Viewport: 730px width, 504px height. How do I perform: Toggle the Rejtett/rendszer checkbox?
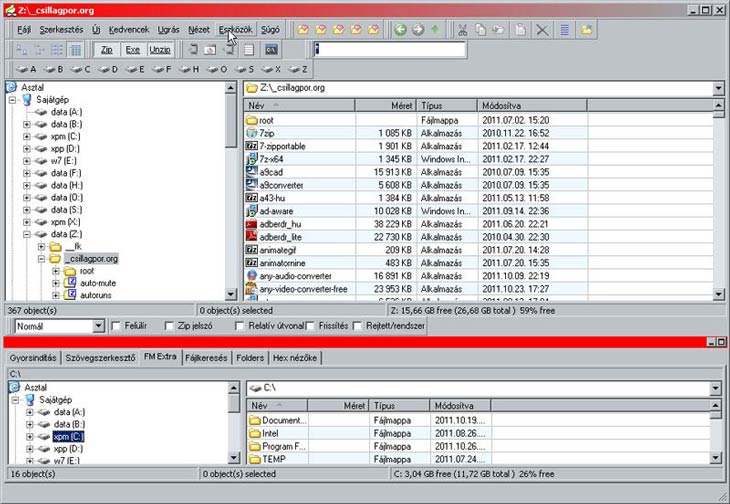point(357,326)
